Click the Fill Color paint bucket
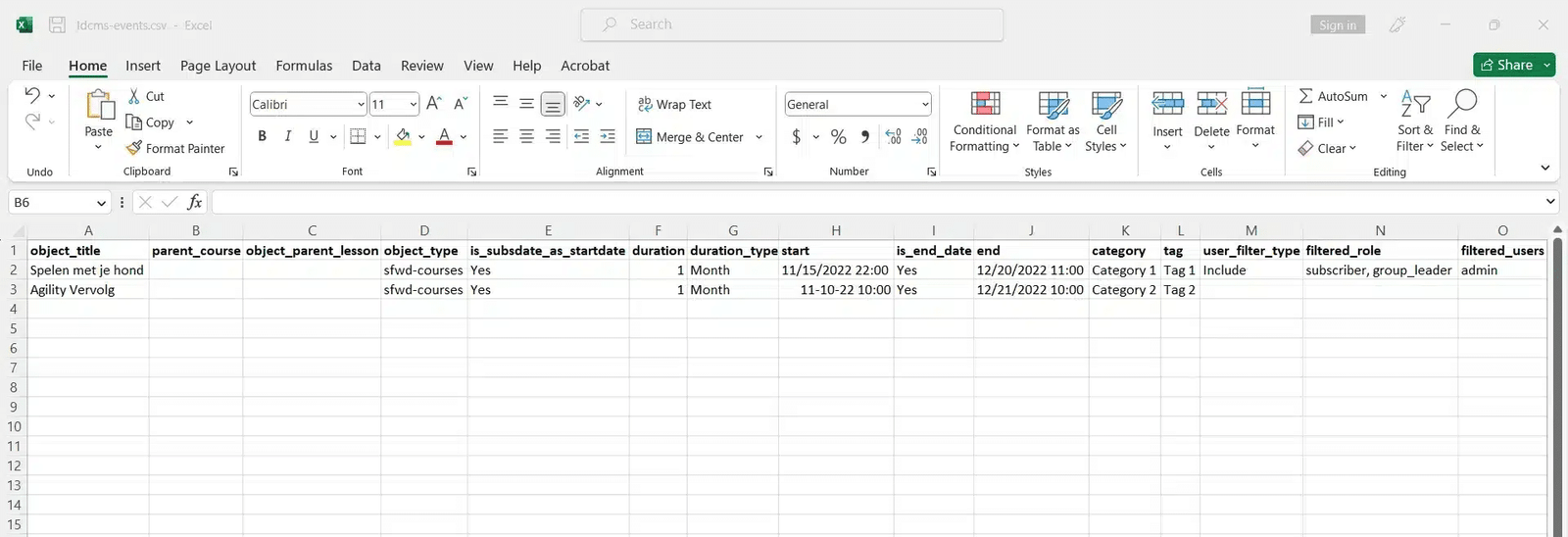The image size is (1568, 537). point(403,136)
